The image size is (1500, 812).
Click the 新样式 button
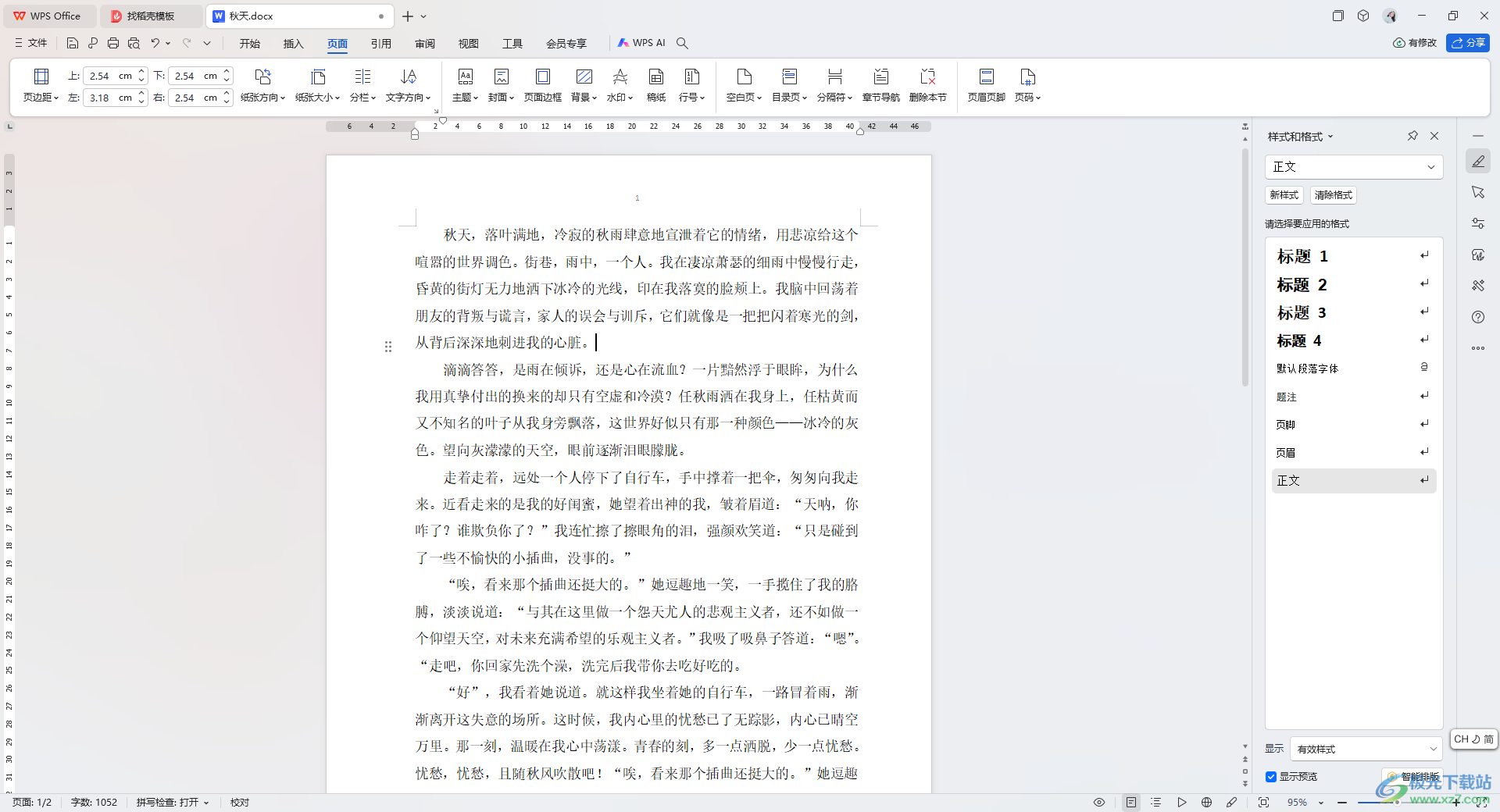[1284, 195]
